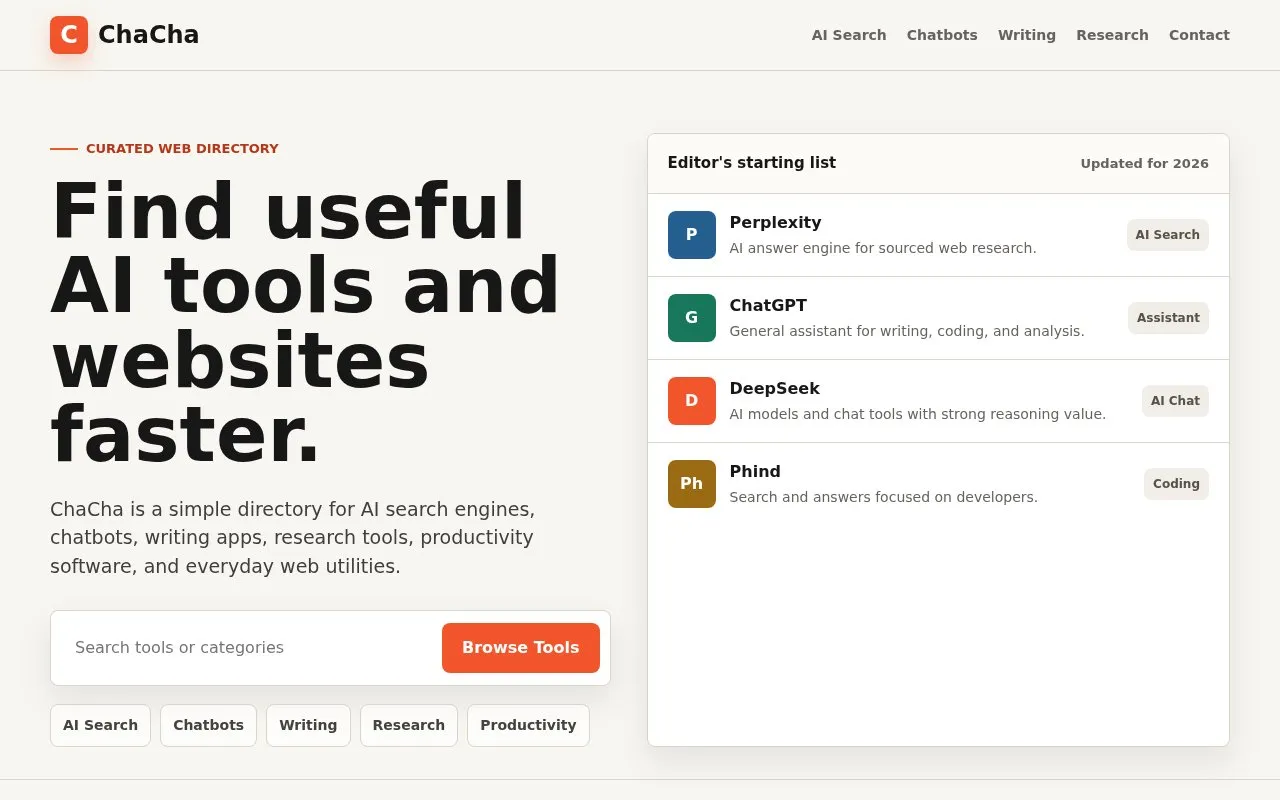Select the Productivity category chip
Image resolution: width=1280 pixels, height=800 pixels.
point(528,725)
